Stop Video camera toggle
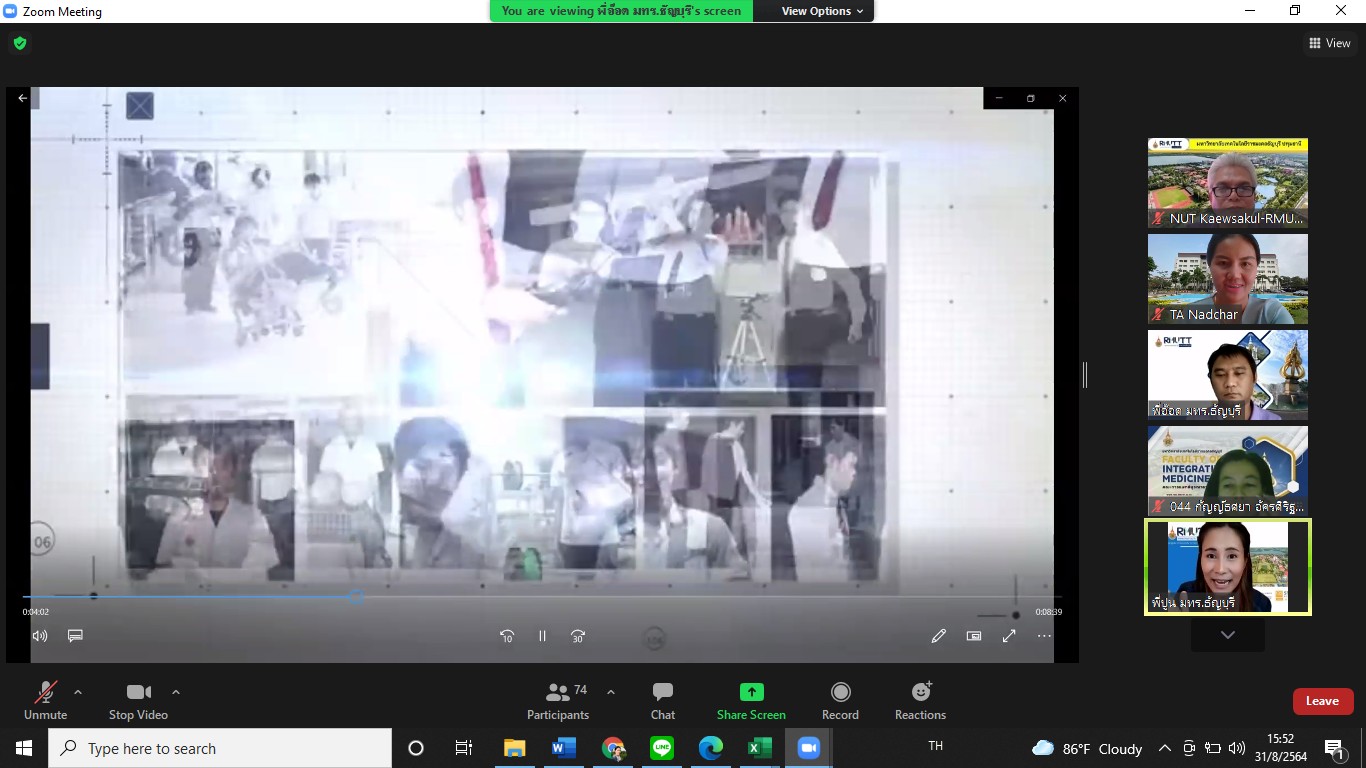This screenshot has width=1366, height=768. tap(138, 701)
